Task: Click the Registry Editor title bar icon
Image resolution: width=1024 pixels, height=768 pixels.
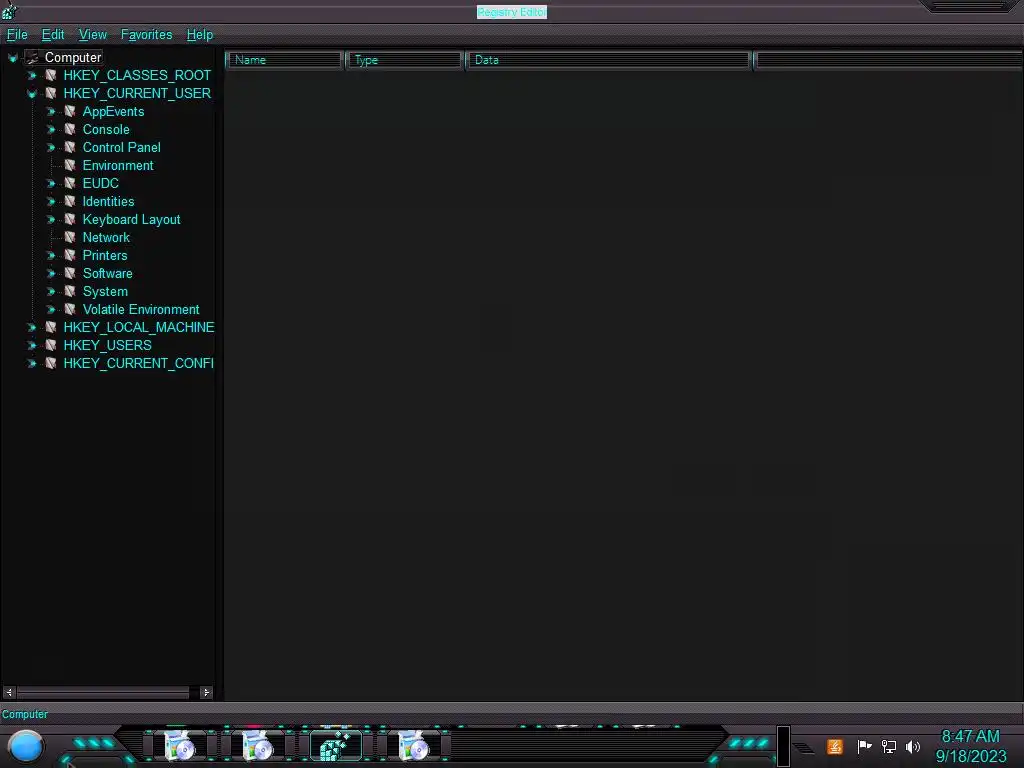Action: click(x=9, y=10)
